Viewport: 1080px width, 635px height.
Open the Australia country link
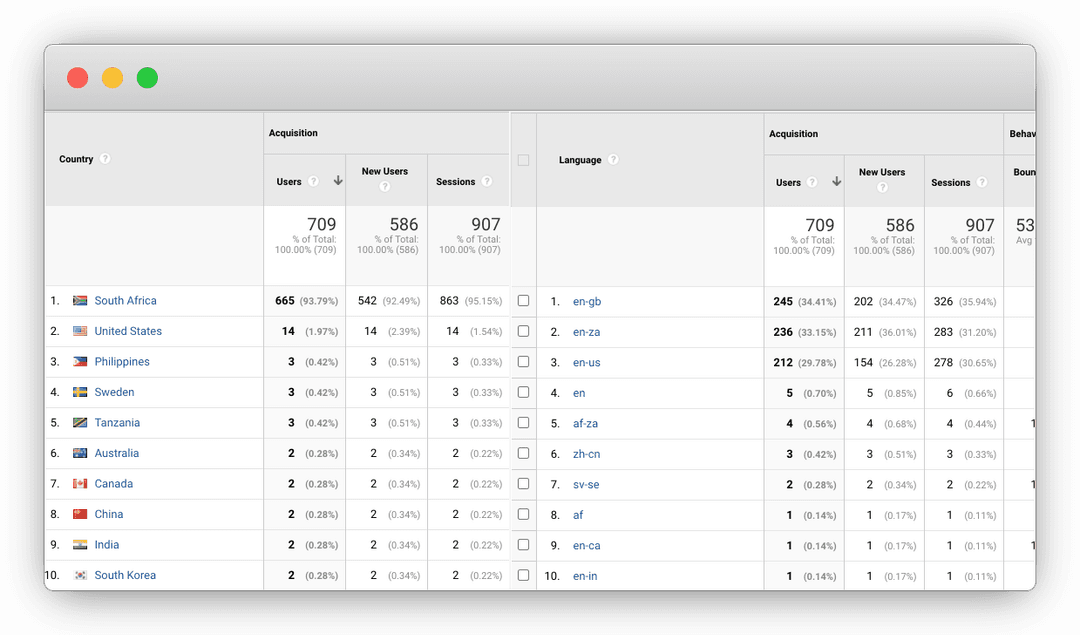coord(116,452)
